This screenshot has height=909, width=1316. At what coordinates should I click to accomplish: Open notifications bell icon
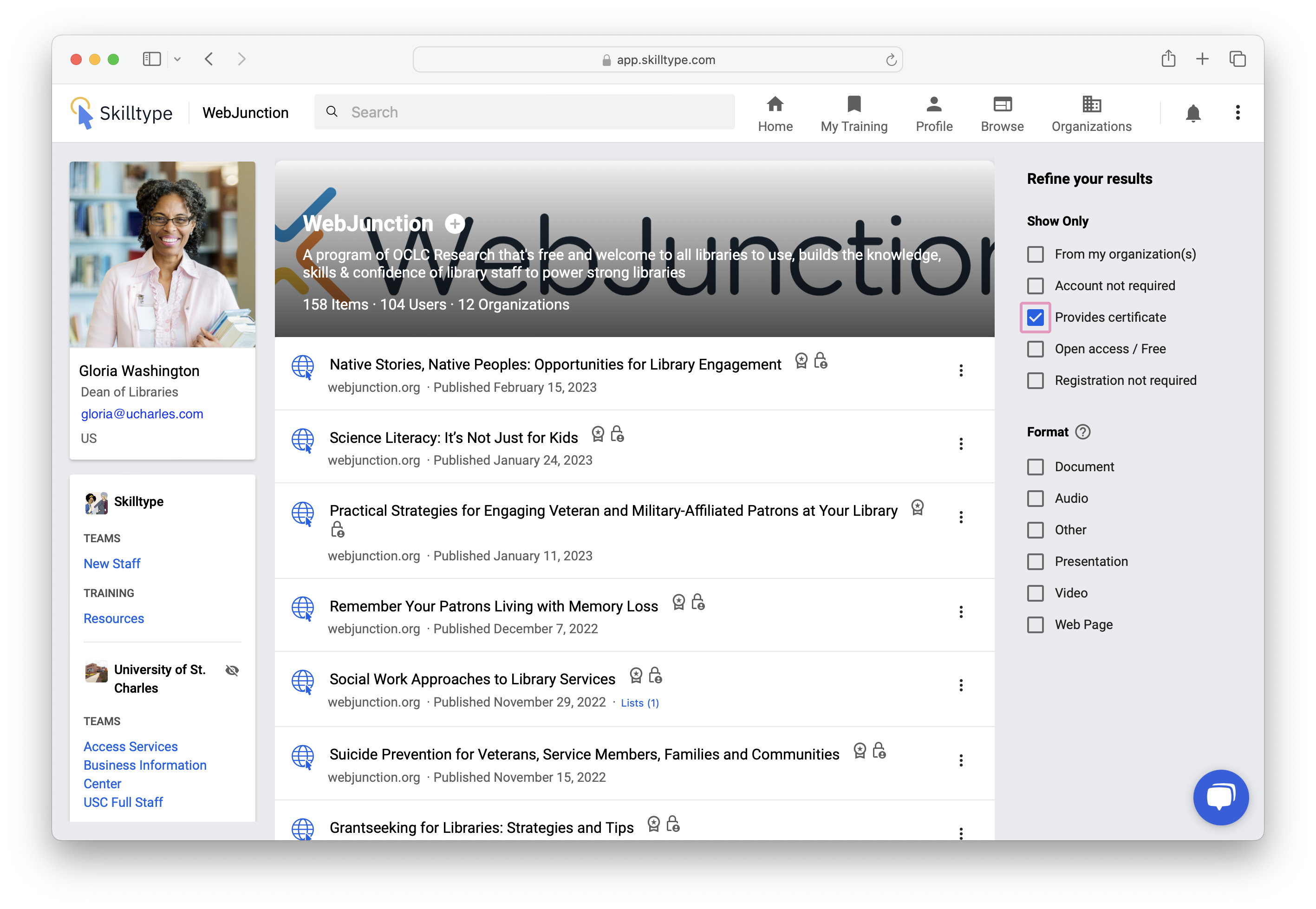(x=1192, y=113)
